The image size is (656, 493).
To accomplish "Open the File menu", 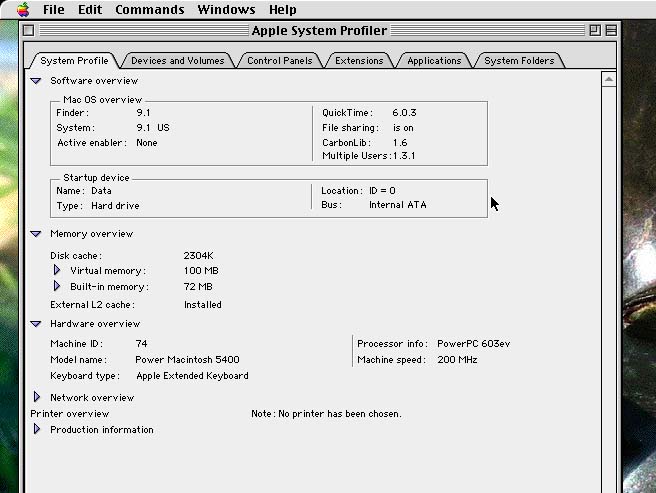I will [x=54, y=9].
